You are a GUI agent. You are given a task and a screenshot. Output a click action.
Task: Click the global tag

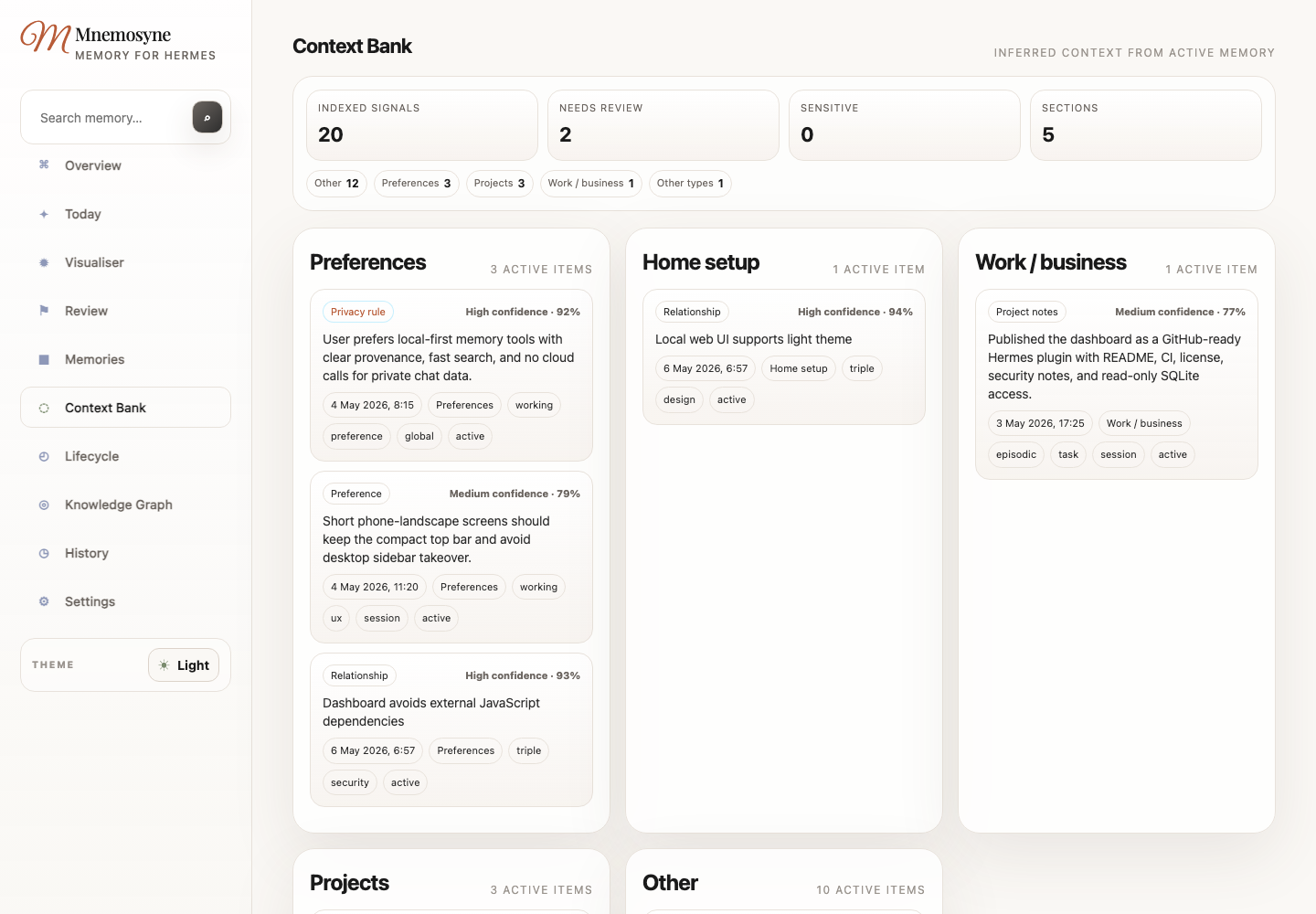click(x=419, y=437)
